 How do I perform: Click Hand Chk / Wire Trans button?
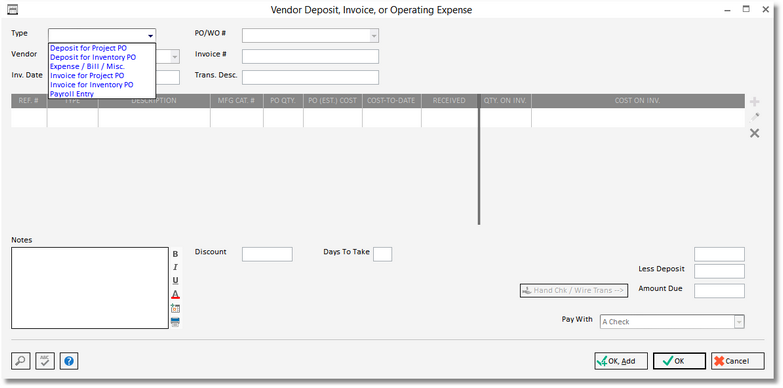(574, 291)
